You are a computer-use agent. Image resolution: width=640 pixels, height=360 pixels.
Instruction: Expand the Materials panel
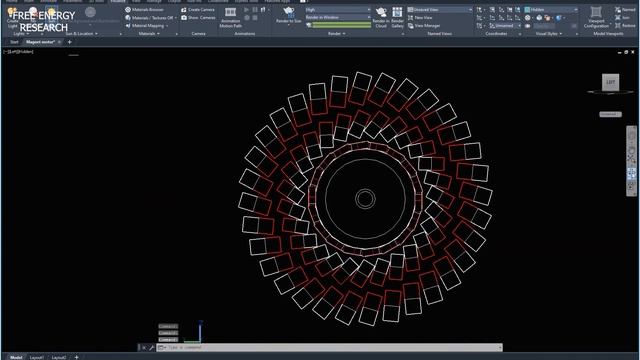149,34
